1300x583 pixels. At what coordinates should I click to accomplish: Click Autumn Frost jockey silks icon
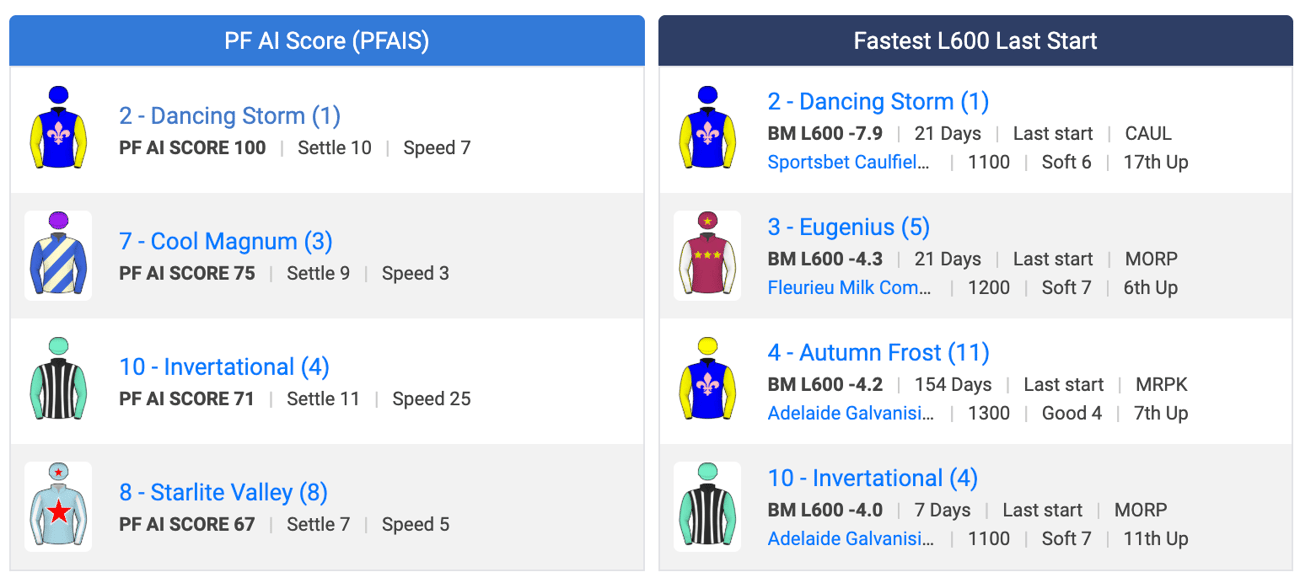click(707, 381)
